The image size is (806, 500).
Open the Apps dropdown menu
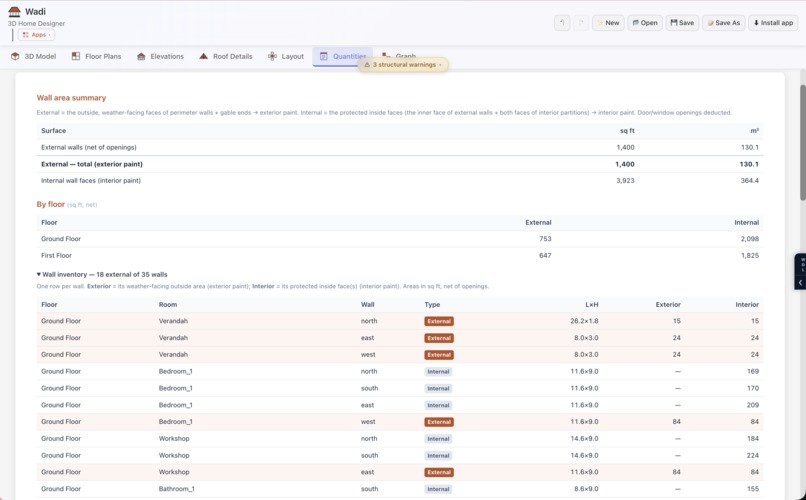pos(36,35)
